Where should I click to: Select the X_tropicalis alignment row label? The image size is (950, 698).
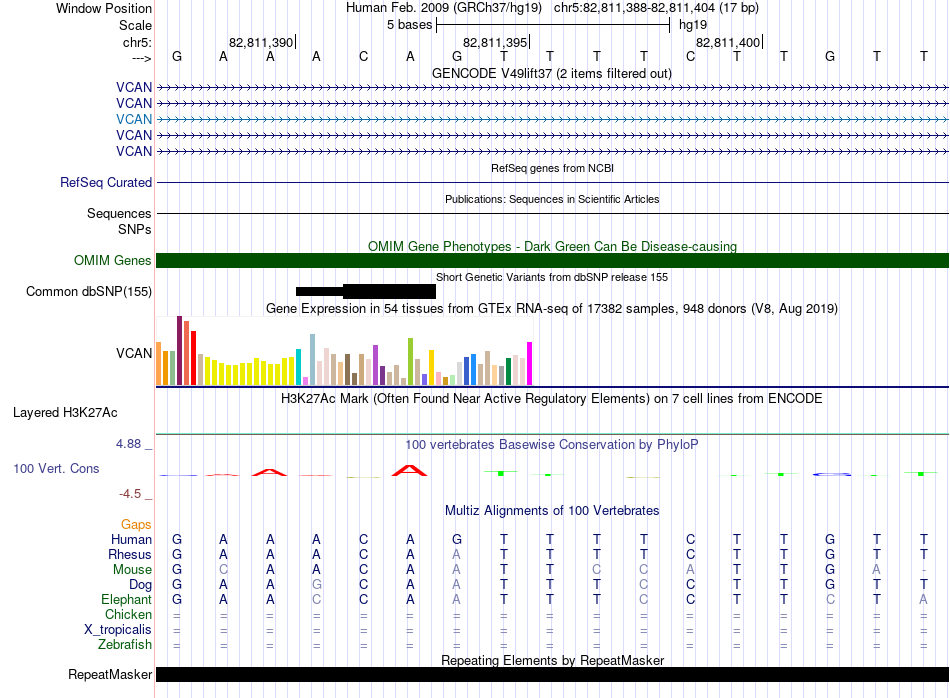click(118, 630)
